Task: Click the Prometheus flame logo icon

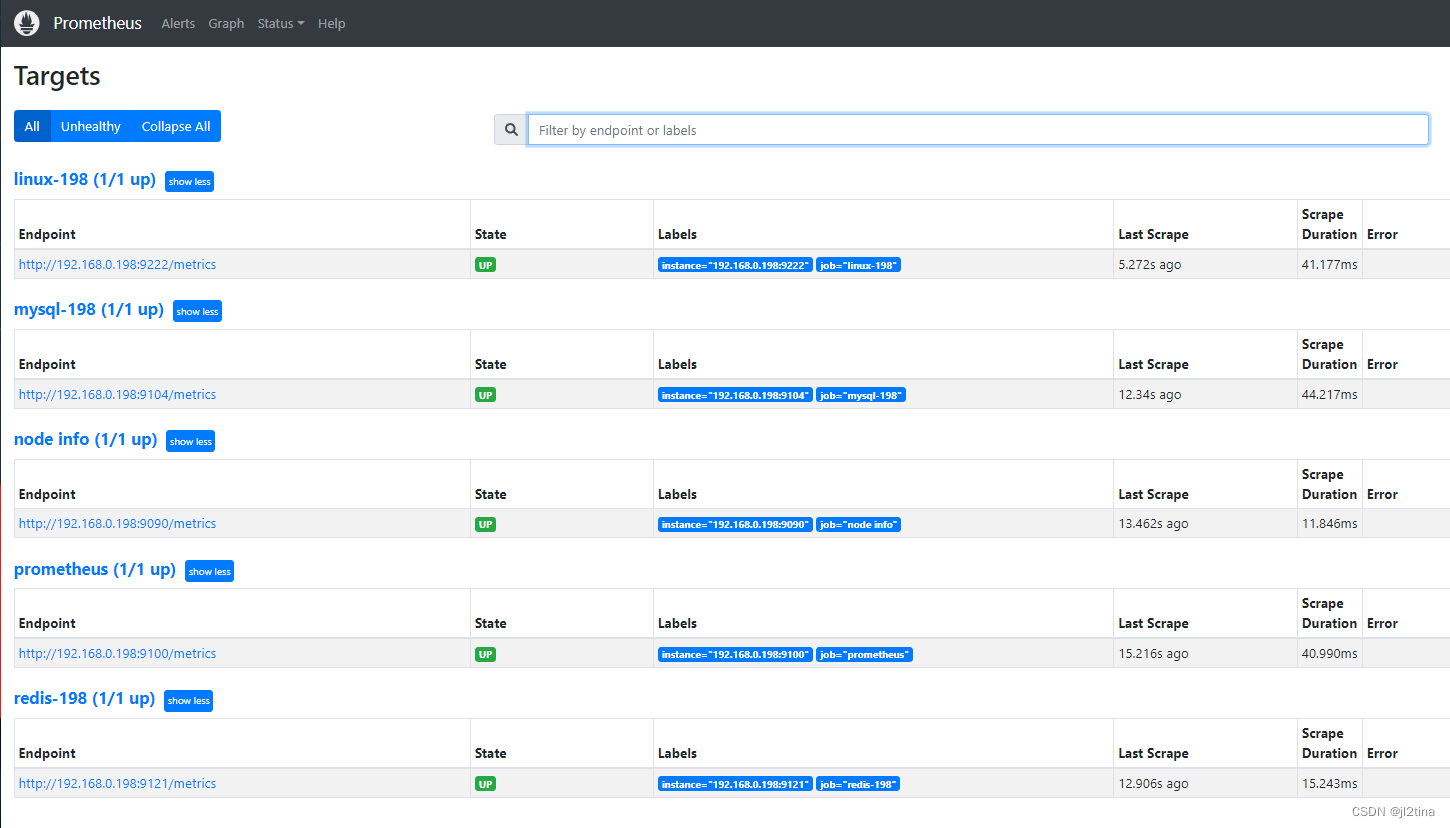Action: pyautogui.click(x=27, y=23)
